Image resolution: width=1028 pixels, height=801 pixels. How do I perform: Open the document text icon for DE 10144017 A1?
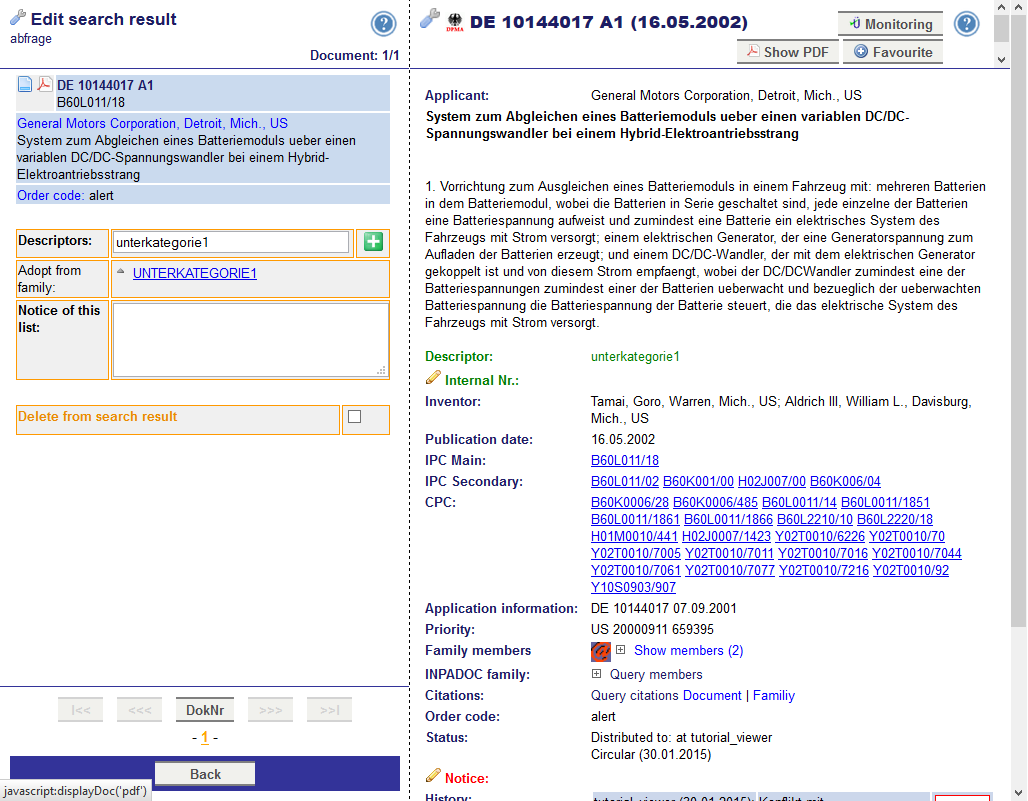[x=25, y=84]
